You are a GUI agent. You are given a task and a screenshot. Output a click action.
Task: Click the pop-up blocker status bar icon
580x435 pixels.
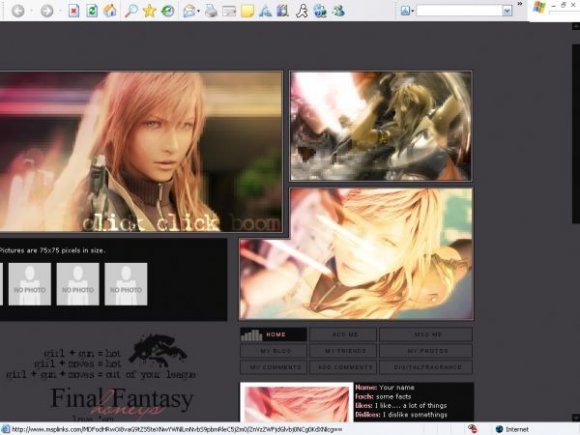click(x=473, y=429)
